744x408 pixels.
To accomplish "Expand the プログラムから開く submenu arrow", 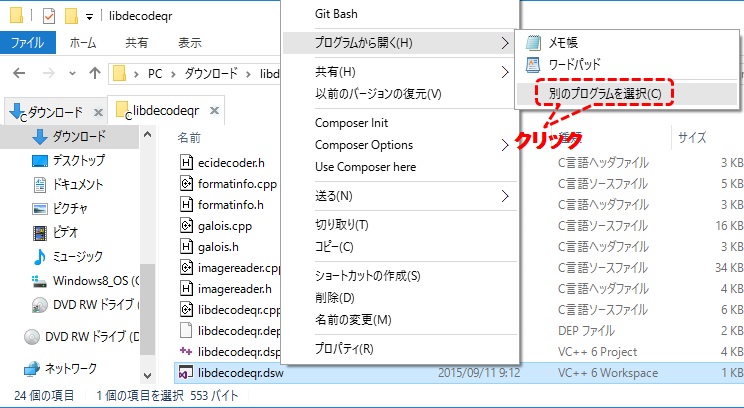I will point(504,43).
